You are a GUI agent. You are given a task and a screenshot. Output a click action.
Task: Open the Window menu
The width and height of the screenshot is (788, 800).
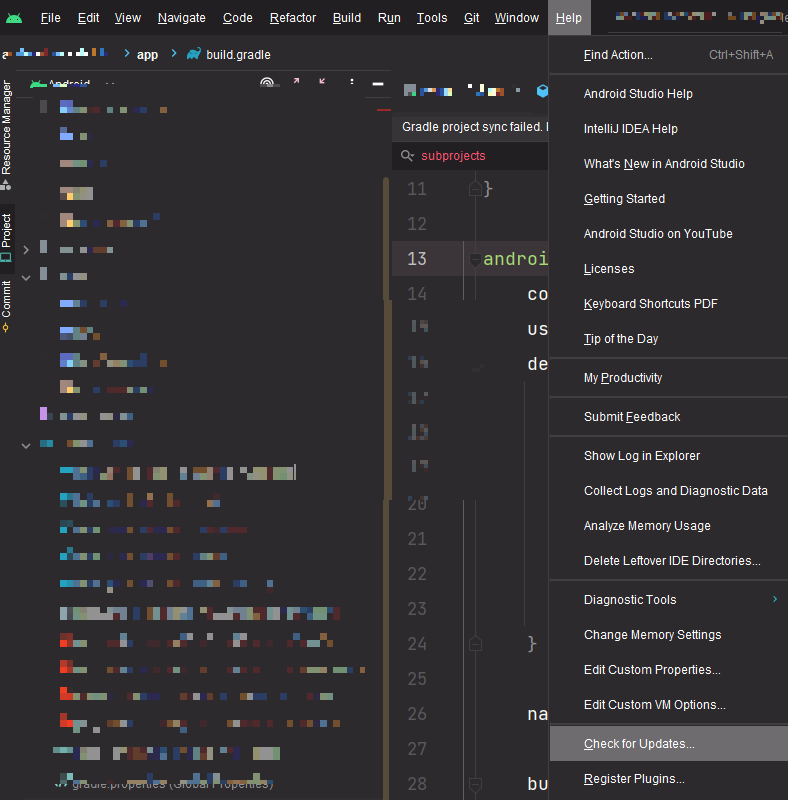point(516,18)
